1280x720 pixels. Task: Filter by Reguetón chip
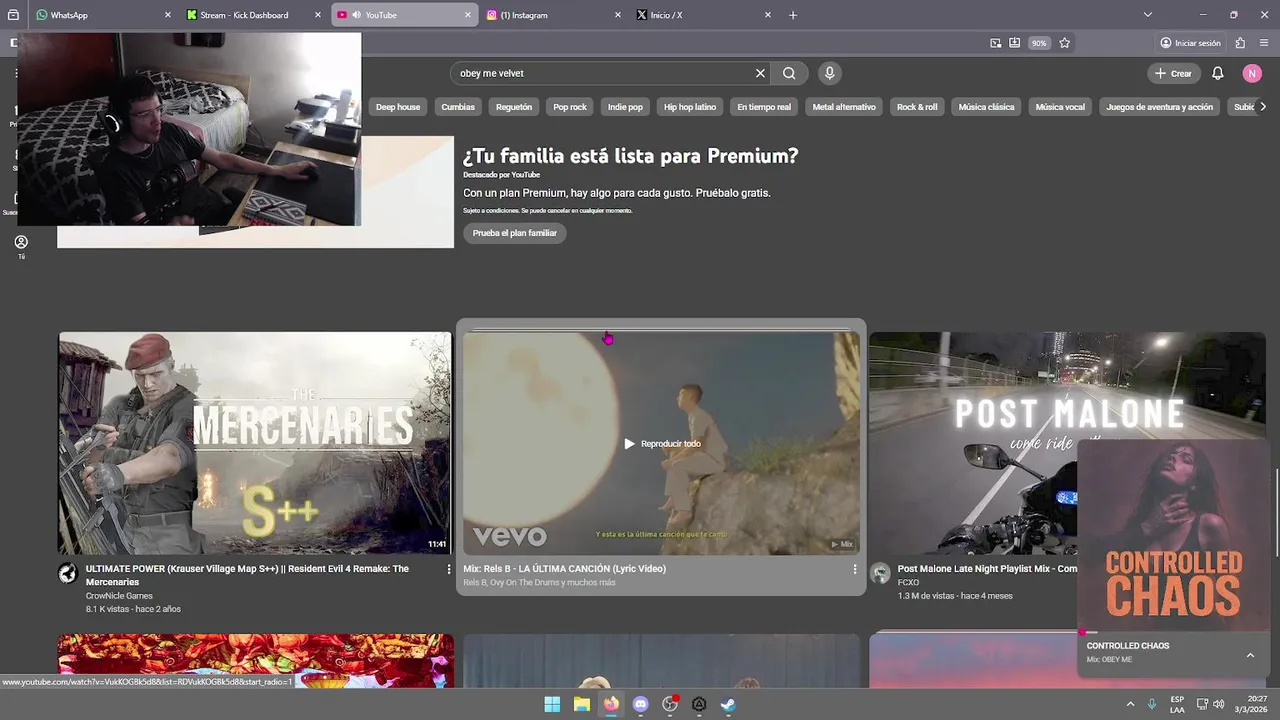point(514,107)
